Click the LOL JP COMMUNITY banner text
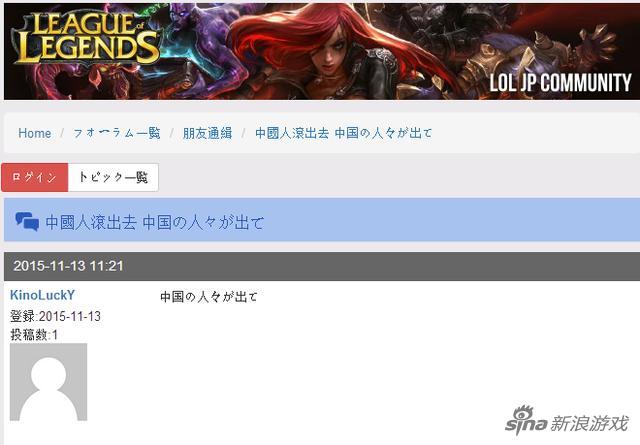640x445 pixels. point(560,83)
